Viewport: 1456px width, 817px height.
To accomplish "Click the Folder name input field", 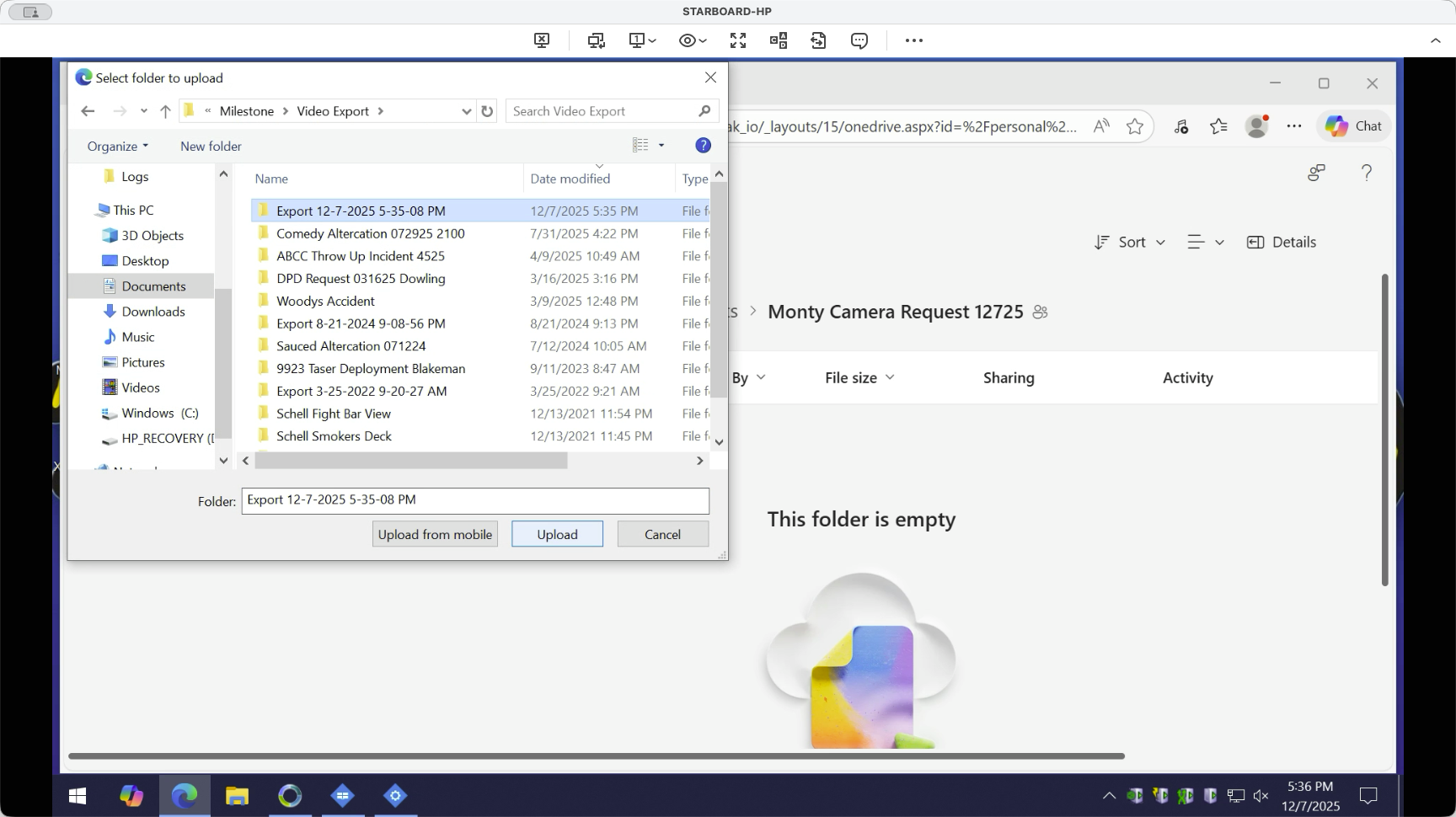I will point(475,500).
